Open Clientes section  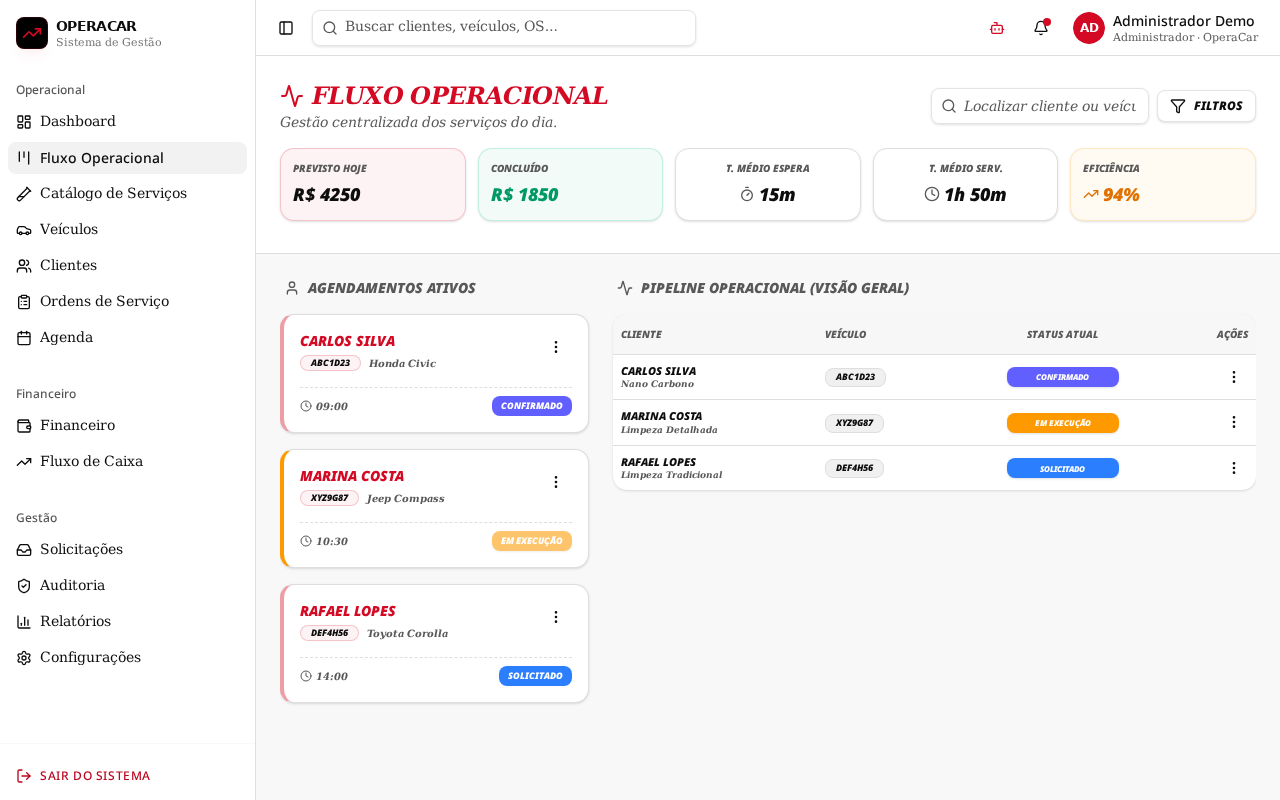pos(127,266)
